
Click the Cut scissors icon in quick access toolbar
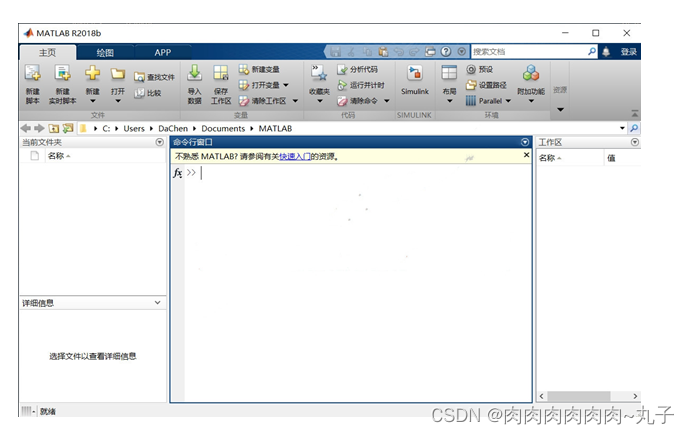(351, 52)
